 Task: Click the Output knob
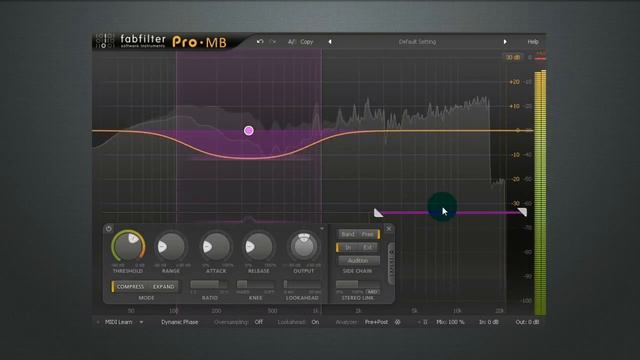click(x=304, y=247)
